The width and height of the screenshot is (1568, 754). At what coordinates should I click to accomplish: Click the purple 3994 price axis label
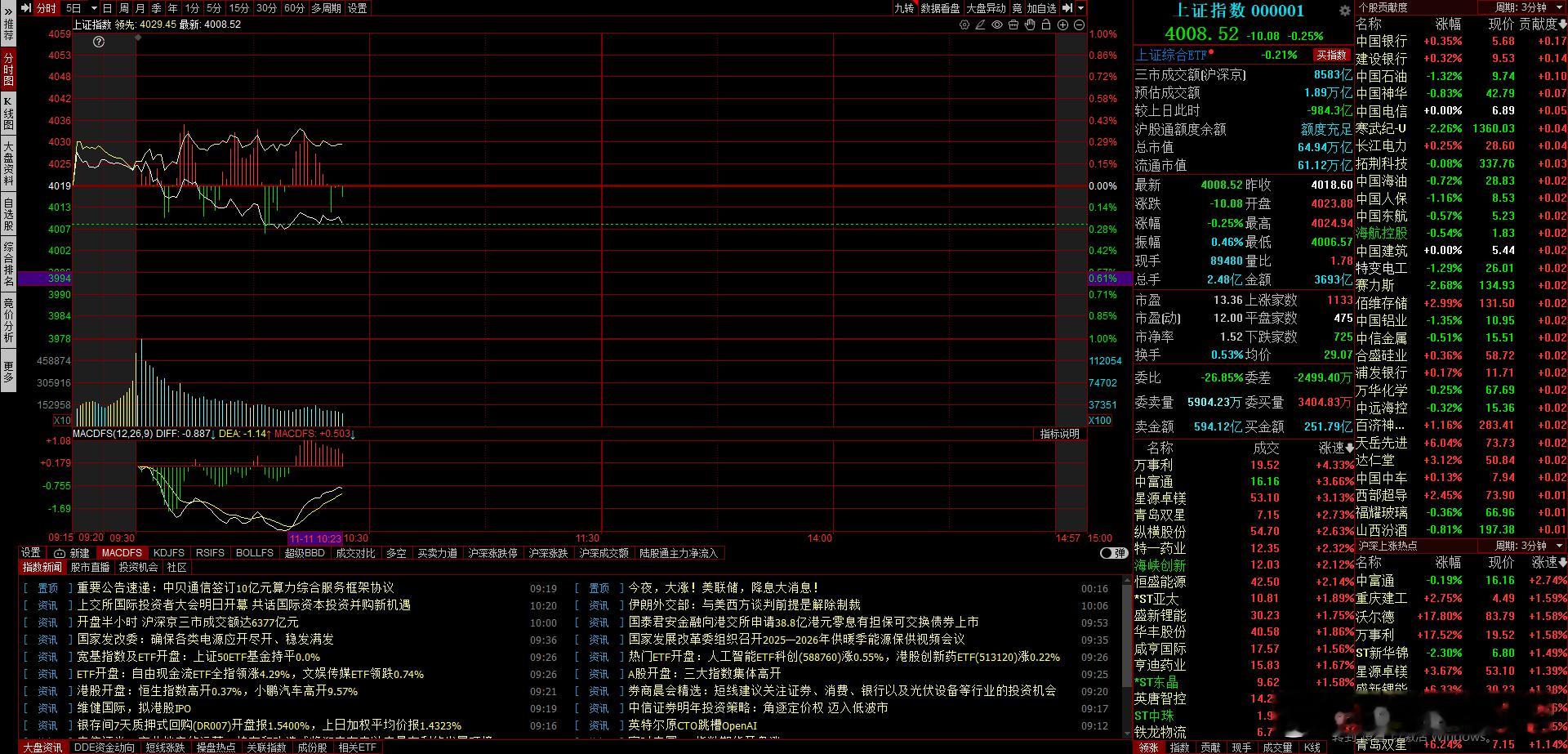click(45, 279)
